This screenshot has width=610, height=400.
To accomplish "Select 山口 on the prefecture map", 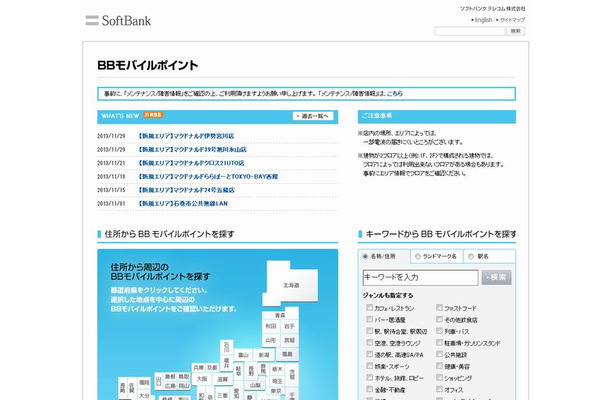I will (x=158, y=381).
